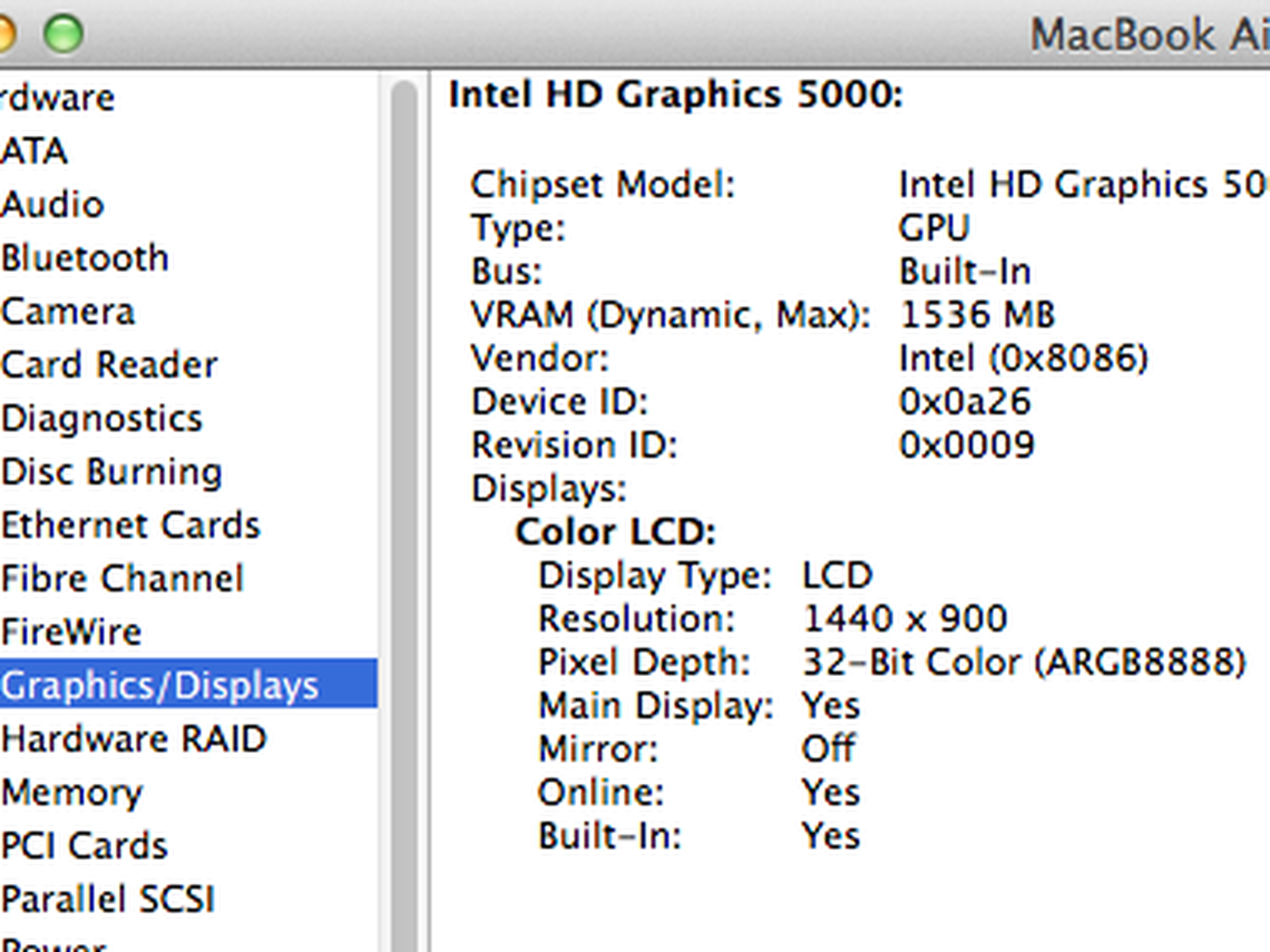Open the PCI Cards section
Screen dimensions: 1270x952
coord(84,846)
